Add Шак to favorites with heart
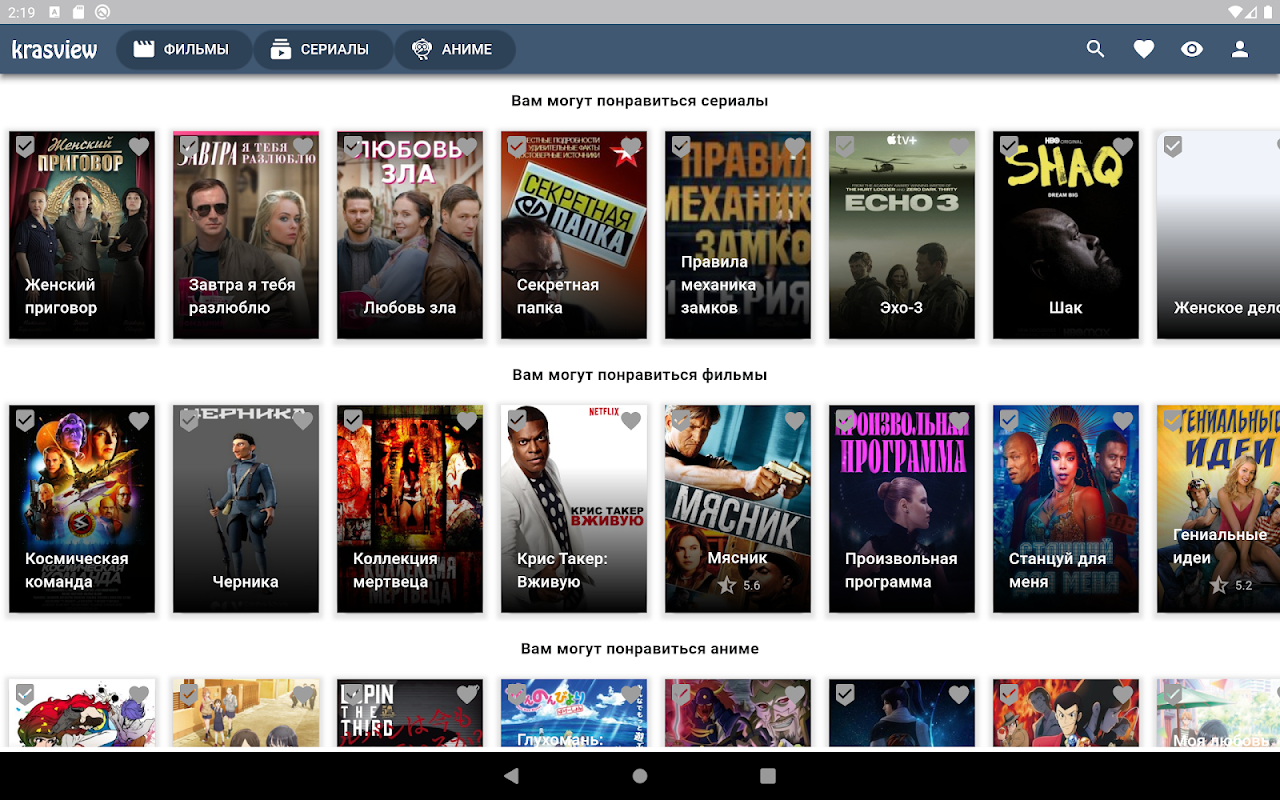1280x800 pixels. pos(1123,147)
